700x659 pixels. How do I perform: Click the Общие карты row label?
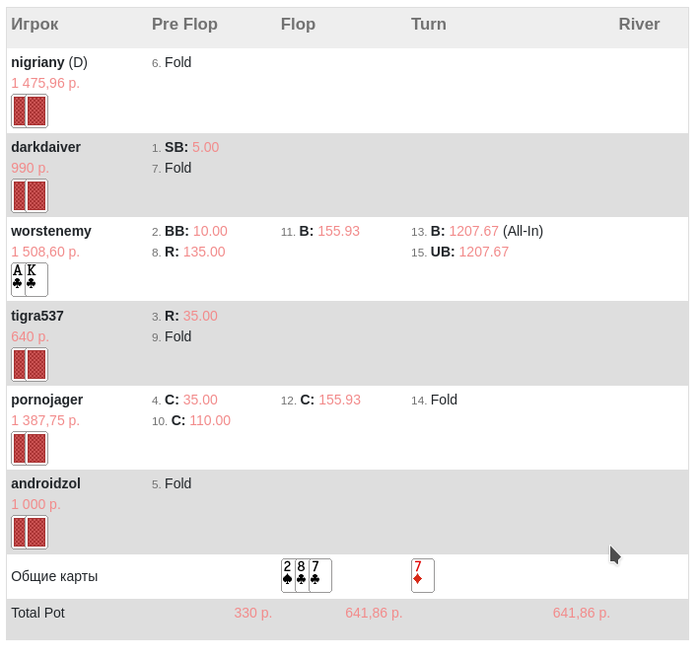[x=54, y=576]
